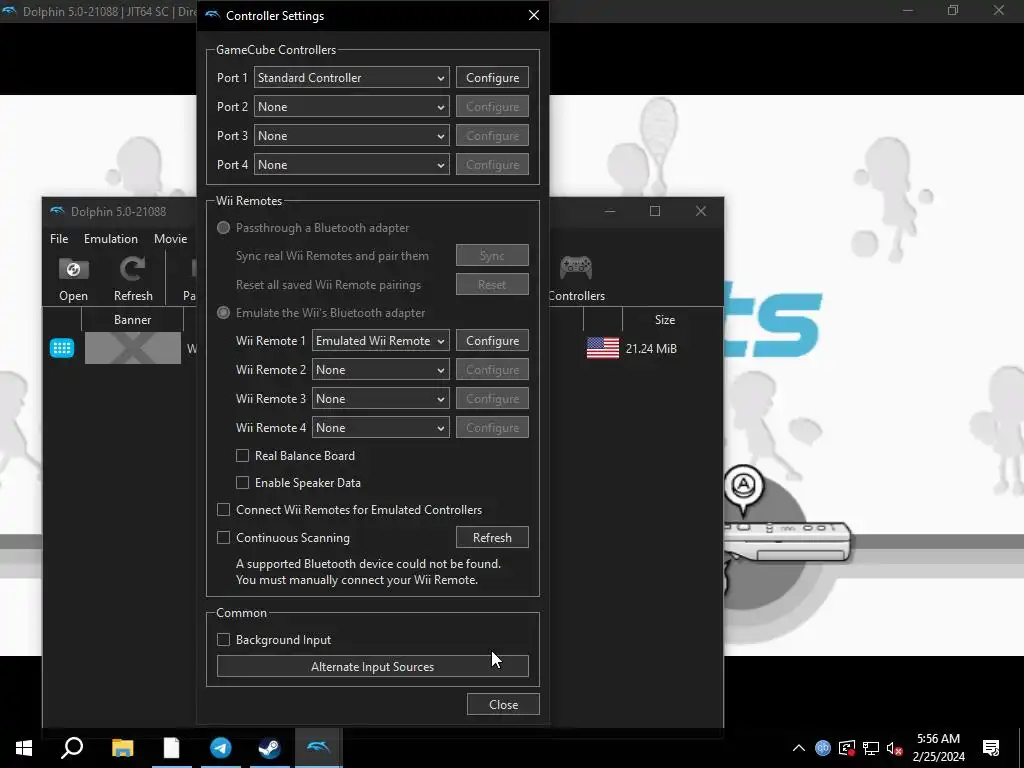Enable Real Balance Board checkbox
This screenshot has height=768, width=1024.
click(x=242, y=456)
